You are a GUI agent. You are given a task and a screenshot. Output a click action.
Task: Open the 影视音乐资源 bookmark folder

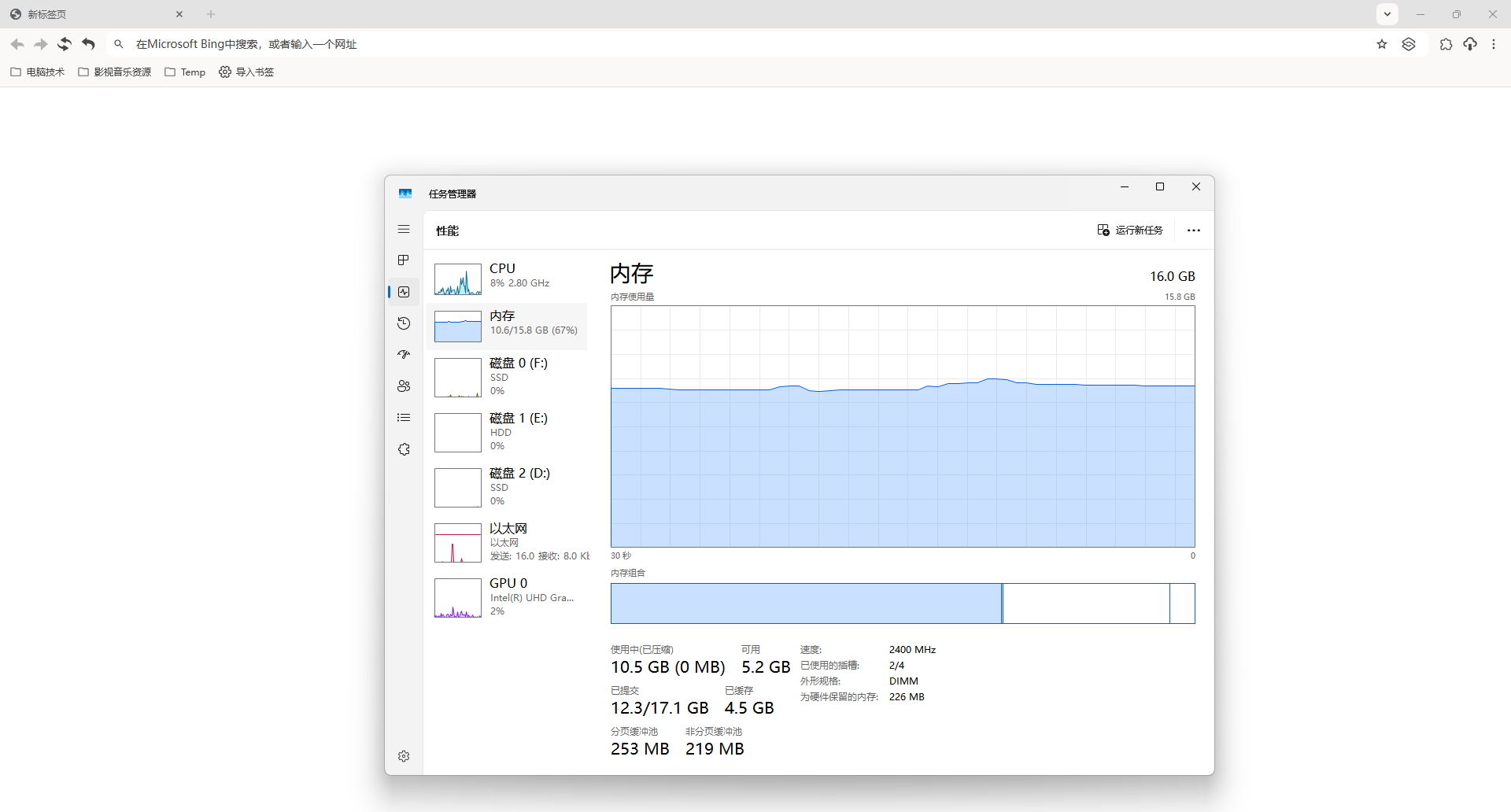pos(115,72)
